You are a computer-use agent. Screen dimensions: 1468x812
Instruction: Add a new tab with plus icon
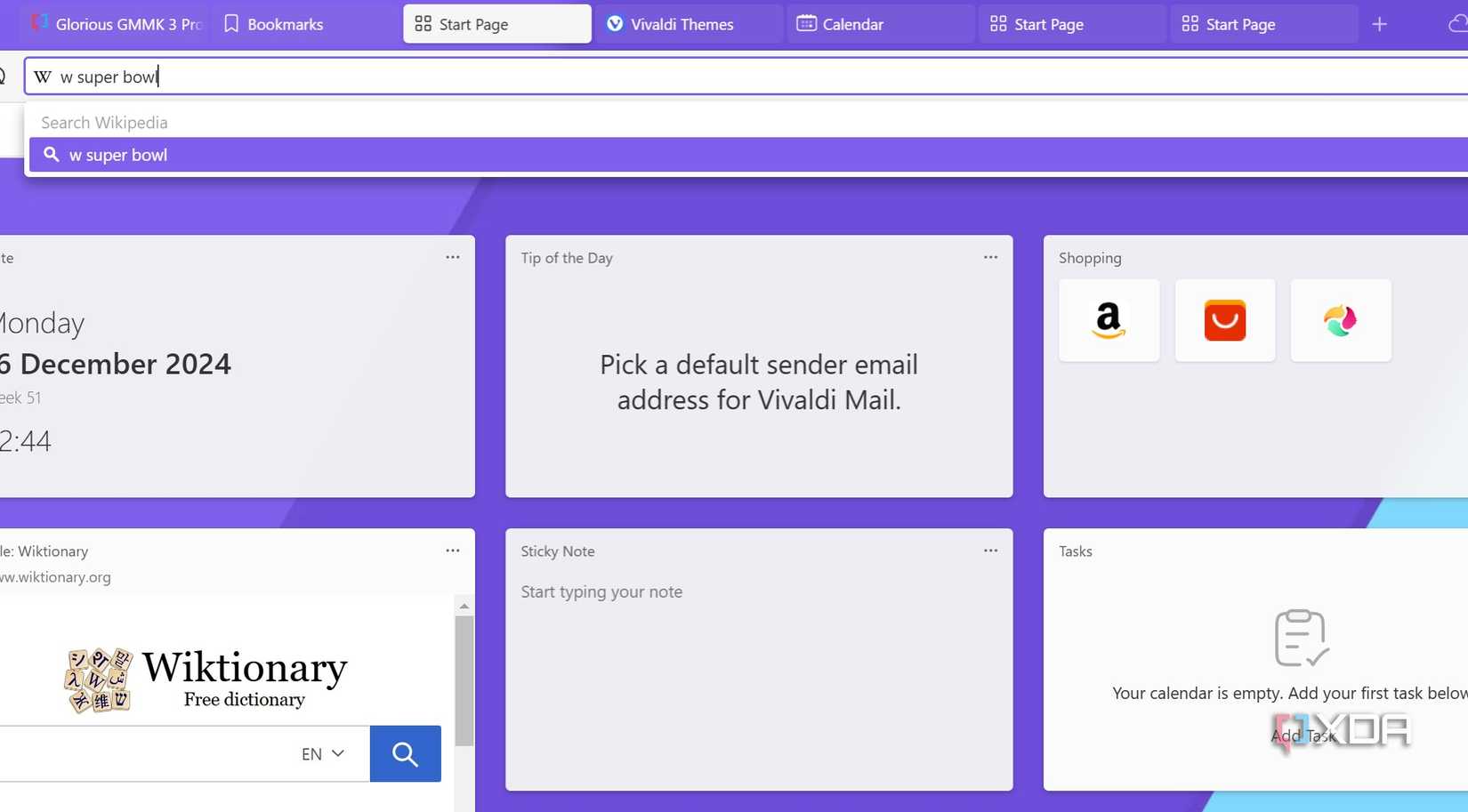(x=1379, y=24)
